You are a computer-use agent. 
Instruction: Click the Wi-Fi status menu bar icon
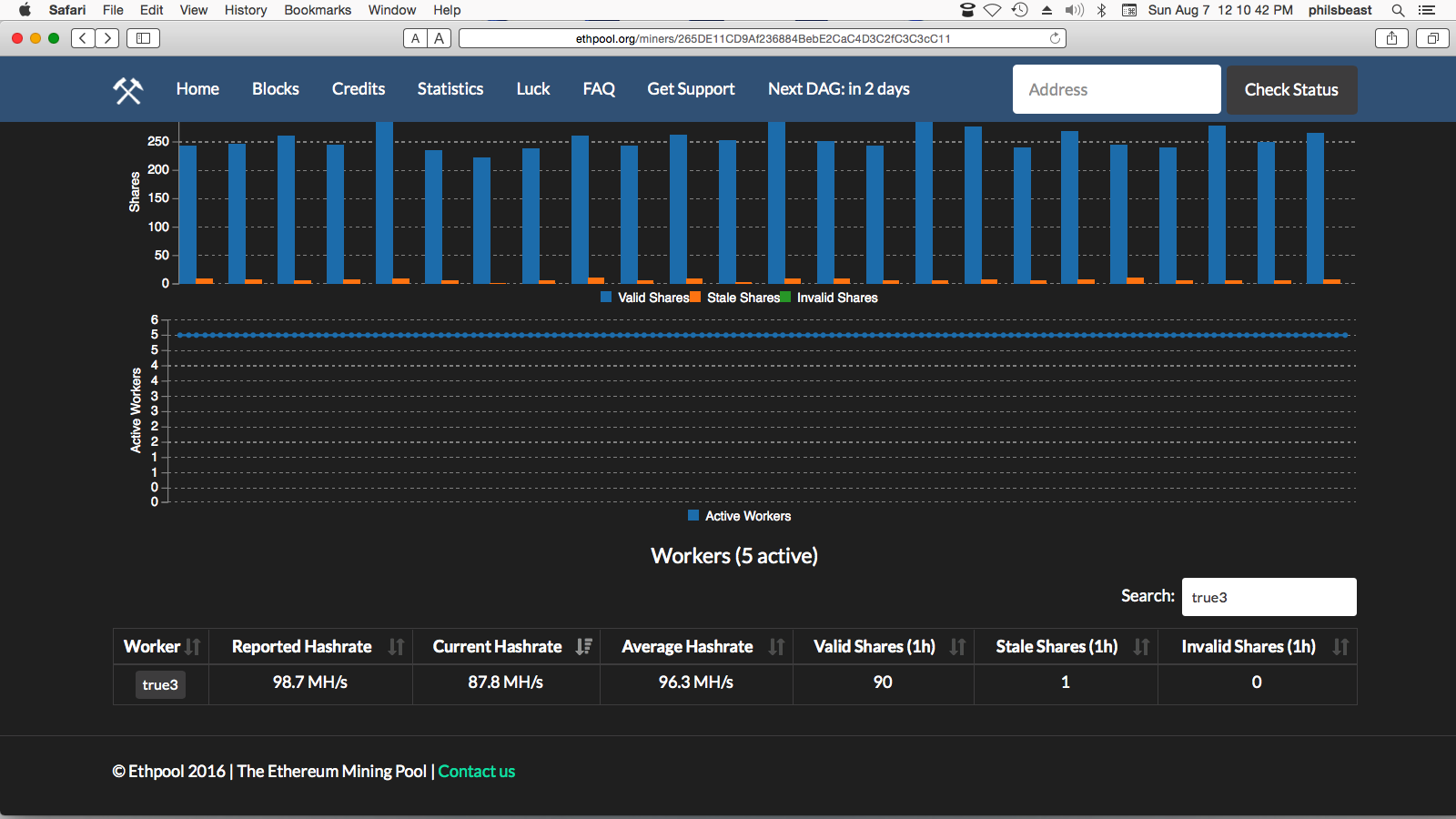[x=993, y=10]
